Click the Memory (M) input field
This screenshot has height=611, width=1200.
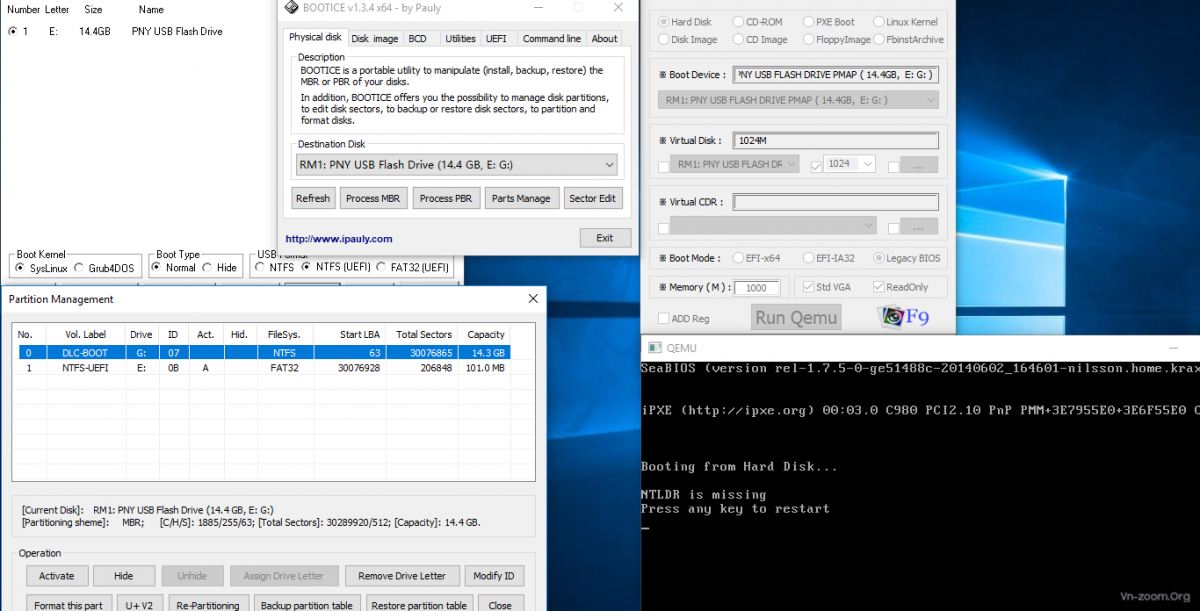tap(756, 288)
